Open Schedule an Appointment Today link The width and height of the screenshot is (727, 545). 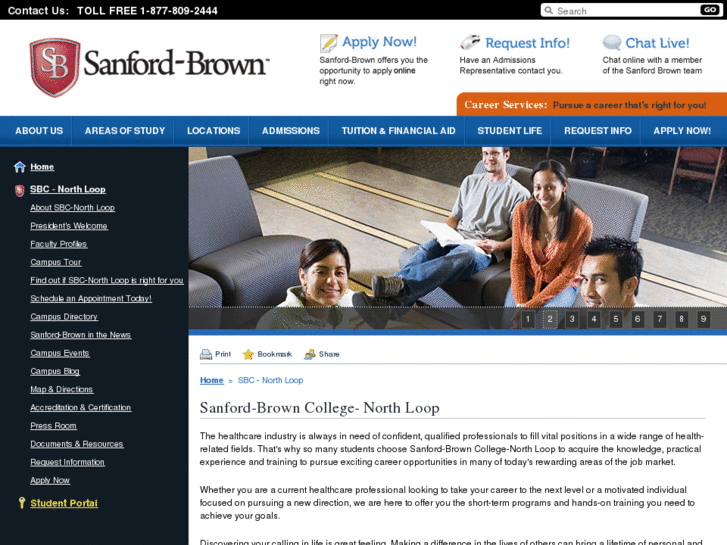pyautogui.click(x=91, y=298)
